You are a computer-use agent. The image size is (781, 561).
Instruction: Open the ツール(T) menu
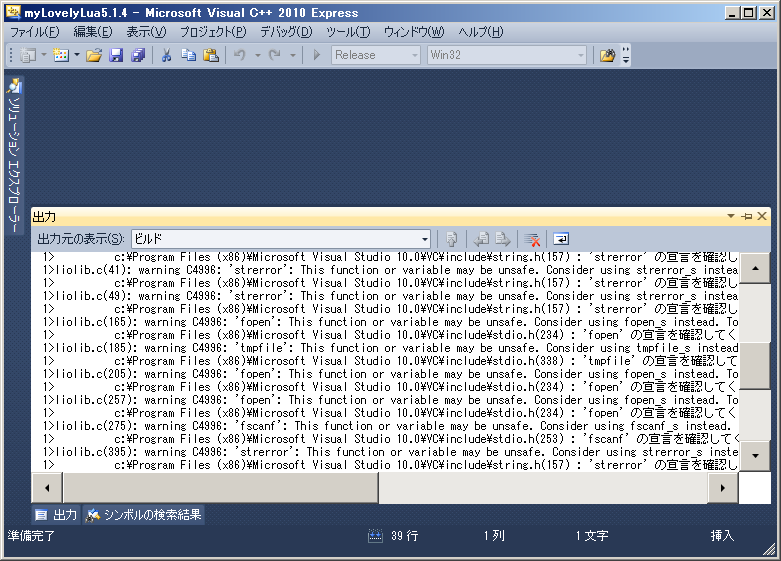[348, 32]
